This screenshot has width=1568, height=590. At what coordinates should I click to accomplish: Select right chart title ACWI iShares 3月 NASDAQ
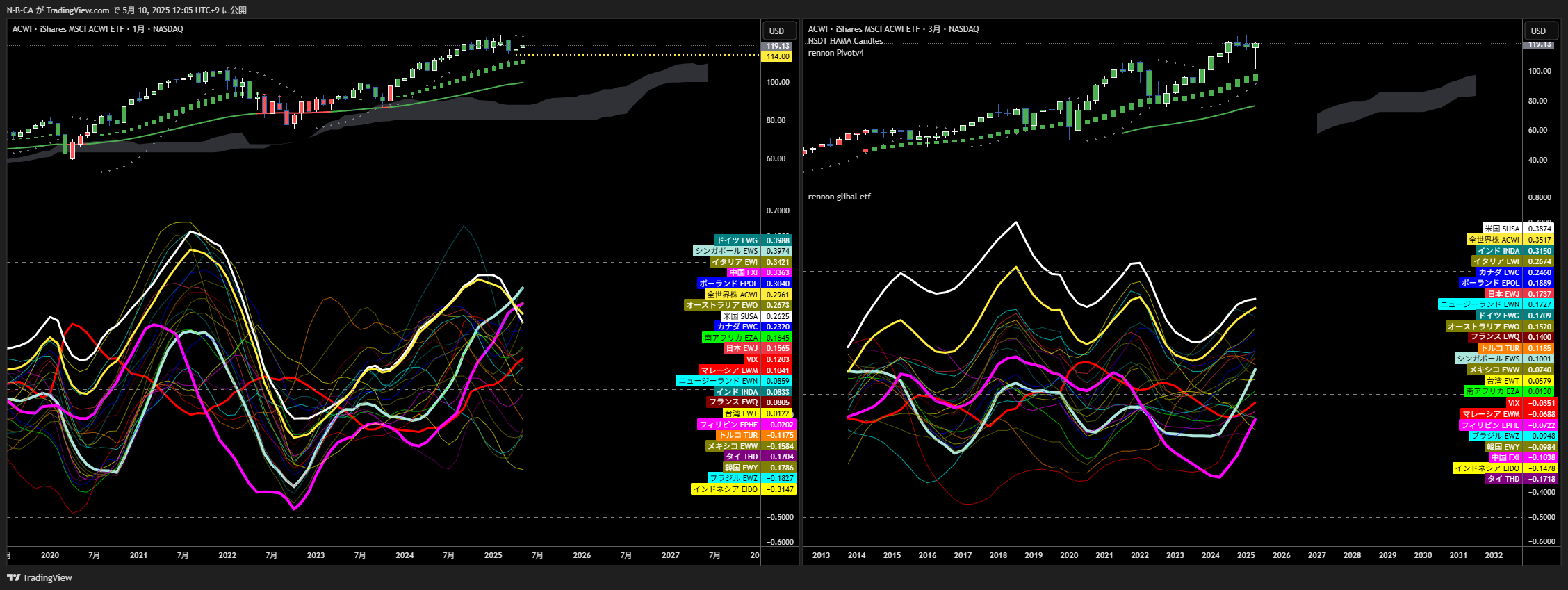tap(894, 29)
